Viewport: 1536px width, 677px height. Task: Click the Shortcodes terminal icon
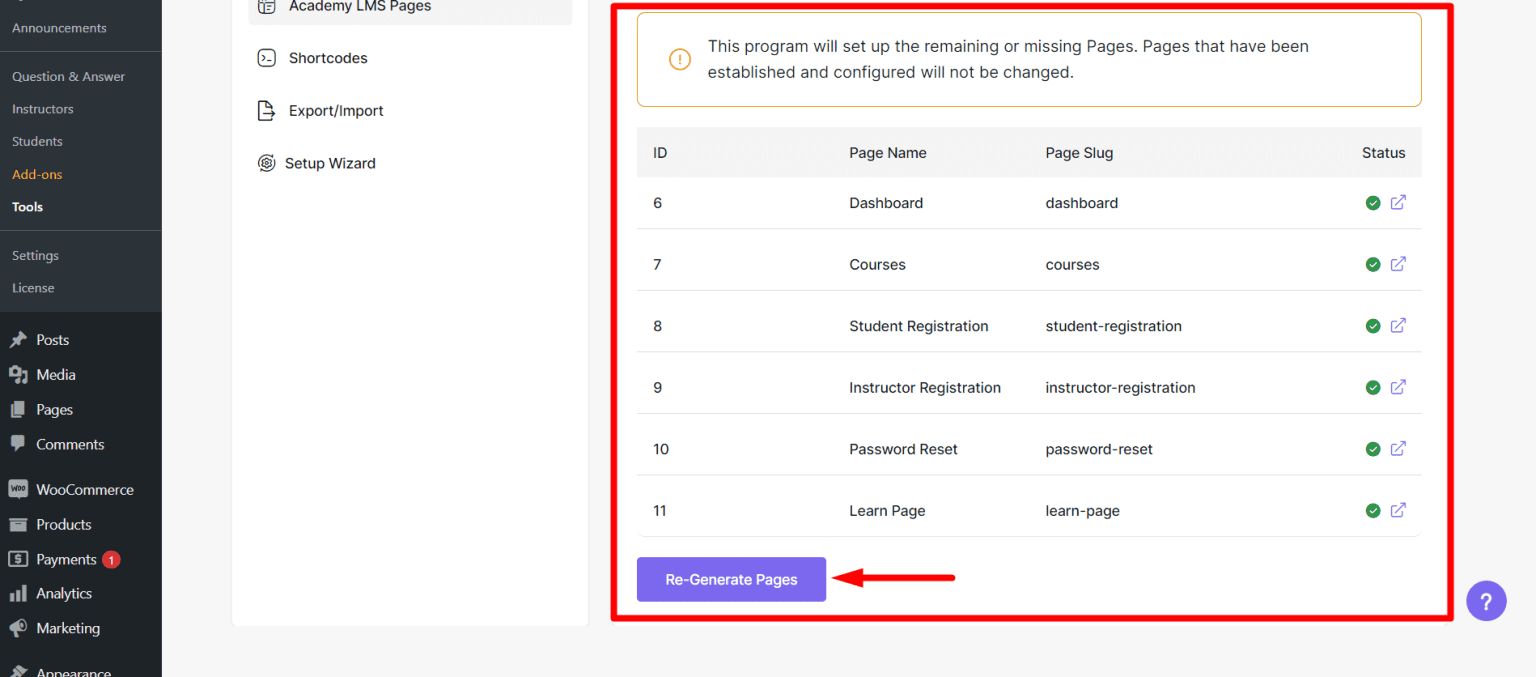(266, 57)
